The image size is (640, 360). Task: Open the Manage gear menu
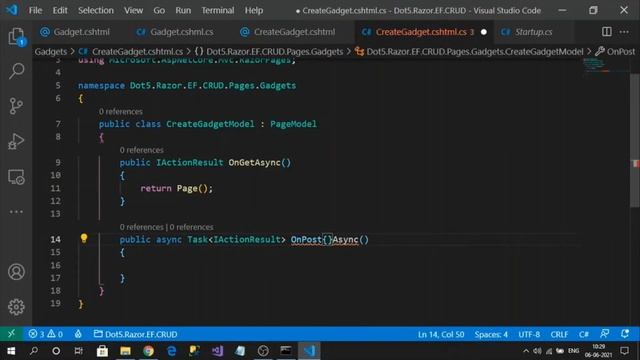pyautogui.click(x=16, y=307)
